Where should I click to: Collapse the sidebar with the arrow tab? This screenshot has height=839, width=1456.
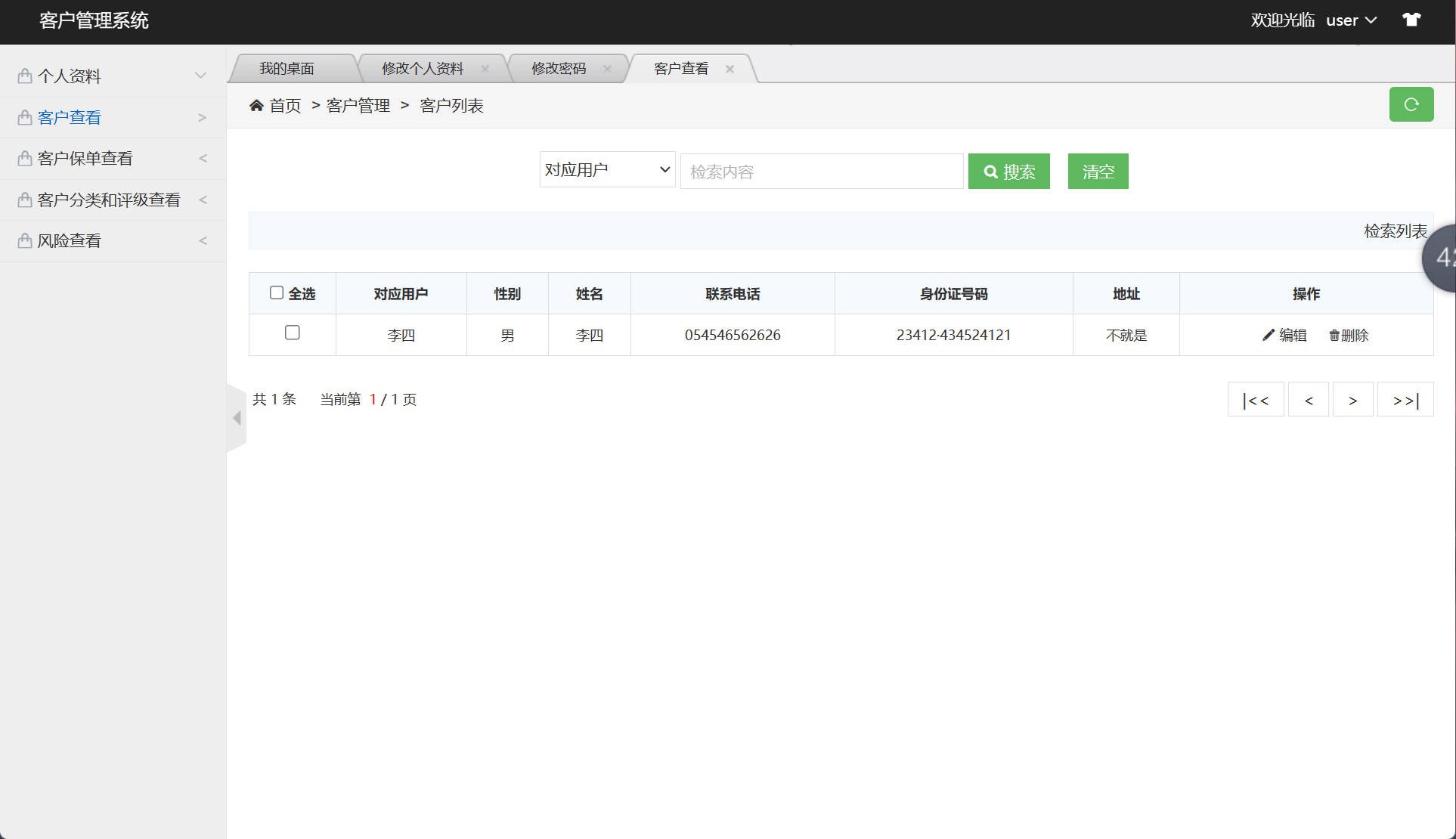tap(235, 417)
